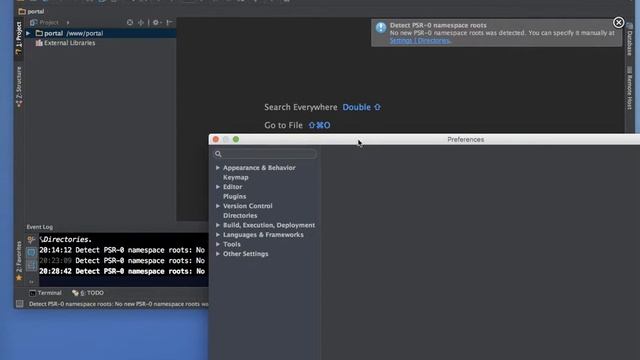The image size is (640, 360).
Task: Expand the Version Control section
Action: [x=218, y=206]
